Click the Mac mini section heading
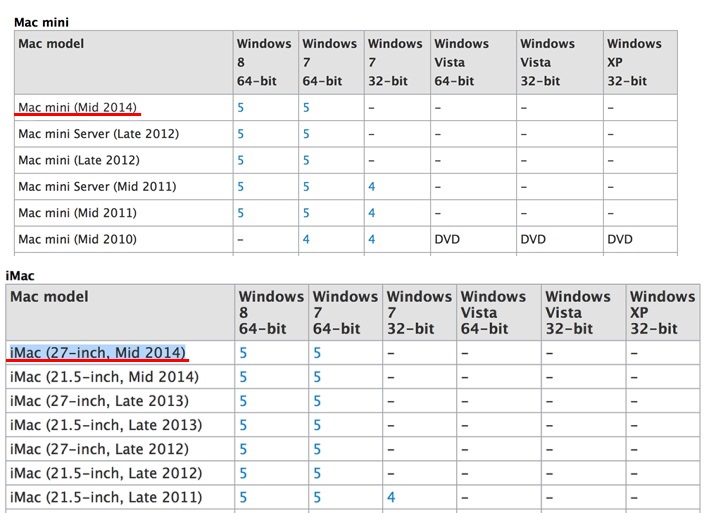 41,22
